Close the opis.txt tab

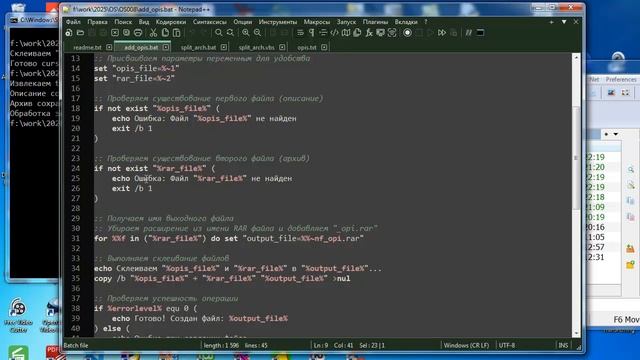click(x=324, y=47)
